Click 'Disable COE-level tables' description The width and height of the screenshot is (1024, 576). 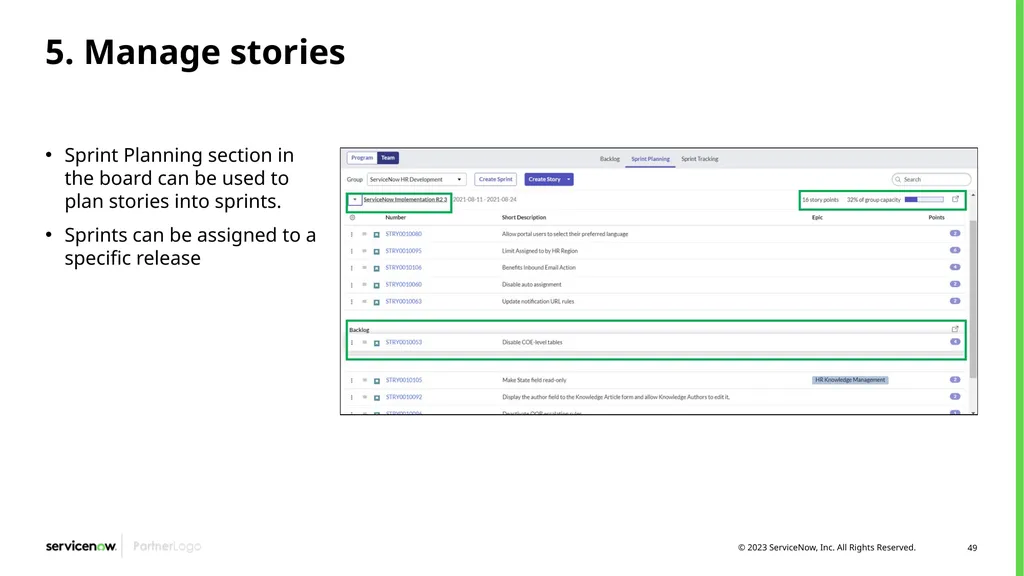[532, 342]
